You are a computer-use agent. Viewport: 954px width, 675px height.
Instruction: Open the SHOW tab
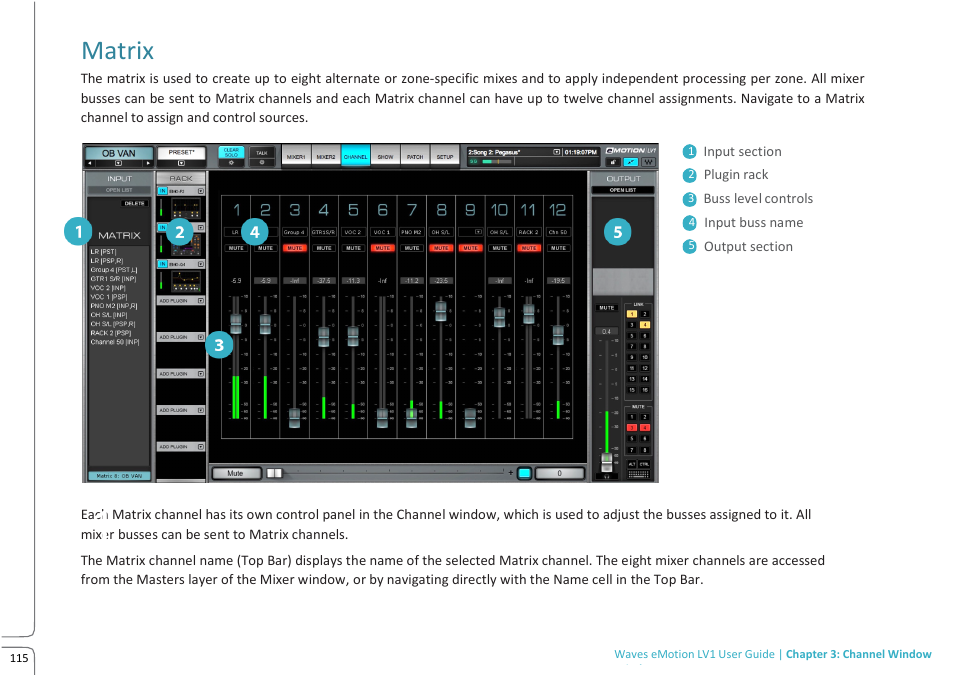tap(385, 156)
